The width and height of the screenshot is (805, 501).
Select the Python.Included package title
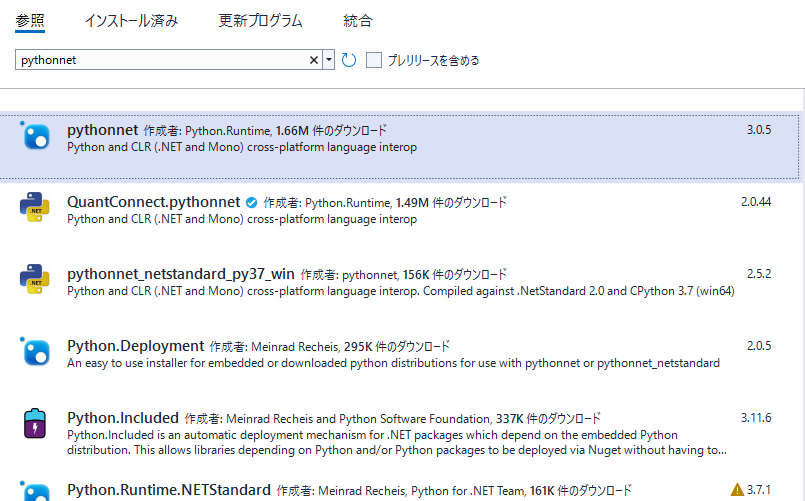(123, 418)
